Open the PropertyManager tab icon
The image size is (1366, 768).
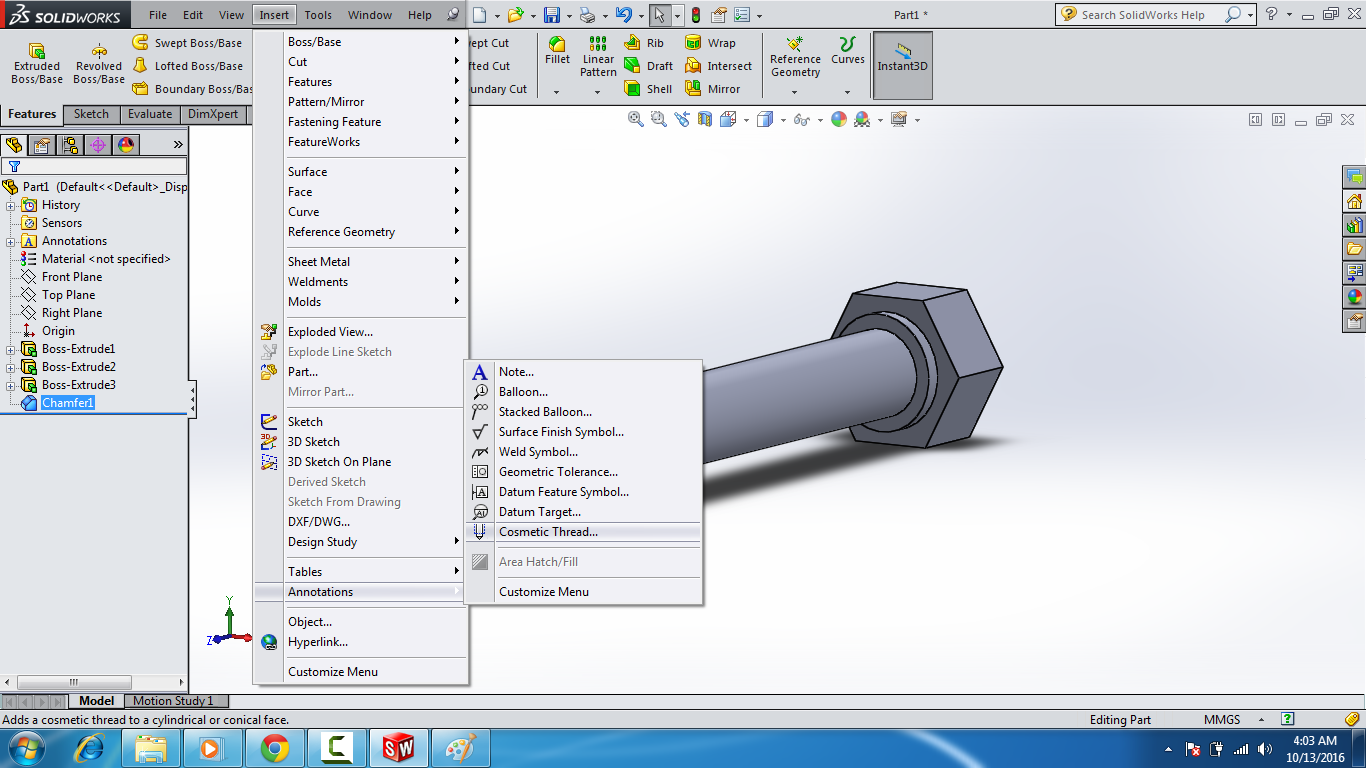[42, 145]
